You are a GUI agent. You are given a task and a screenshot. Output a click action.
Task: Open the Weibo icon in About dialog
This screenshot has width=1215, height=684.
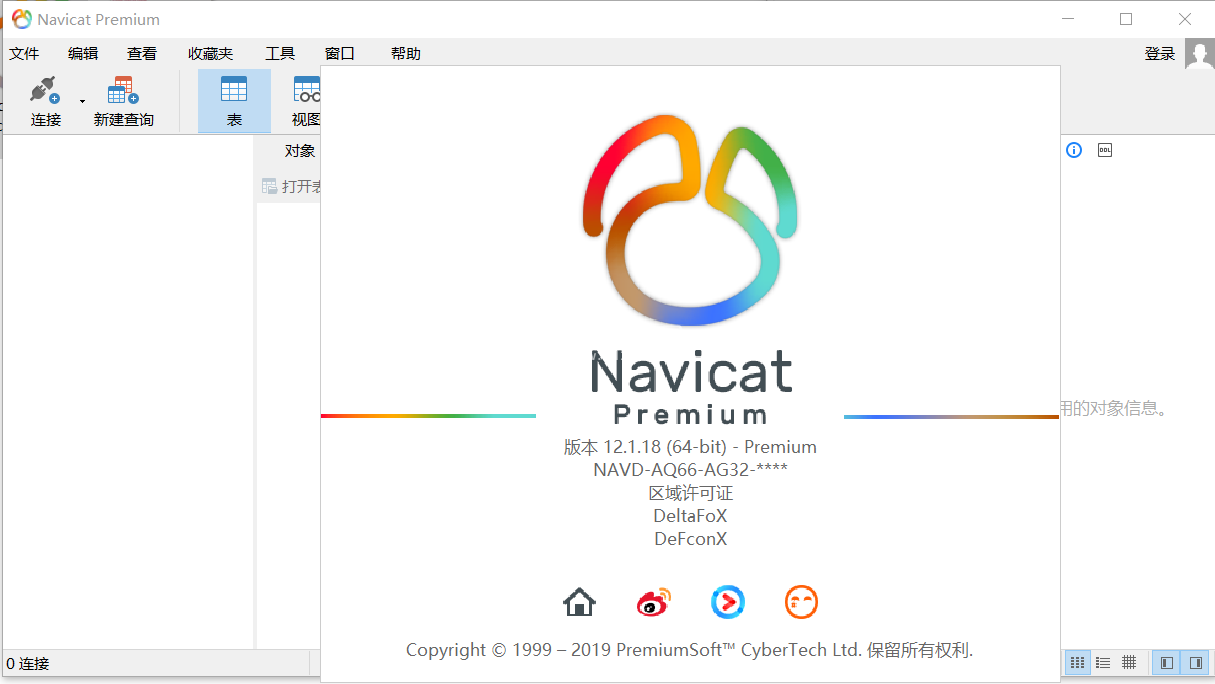pyautogui.click(x=654, y=602)
